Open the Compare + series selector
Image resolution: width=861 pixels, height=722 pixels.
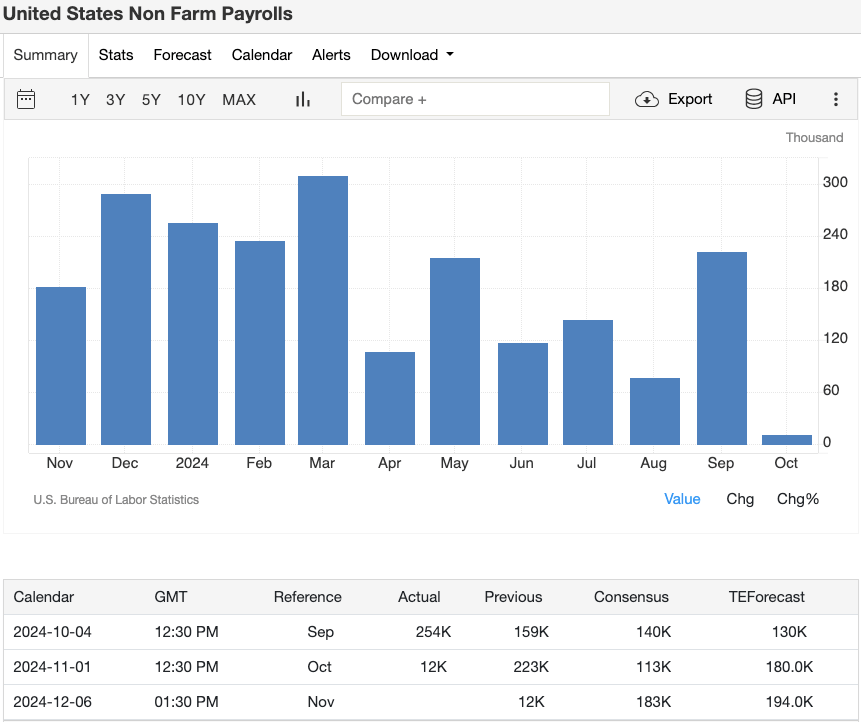pyautogui.click(x=475, y=99)
